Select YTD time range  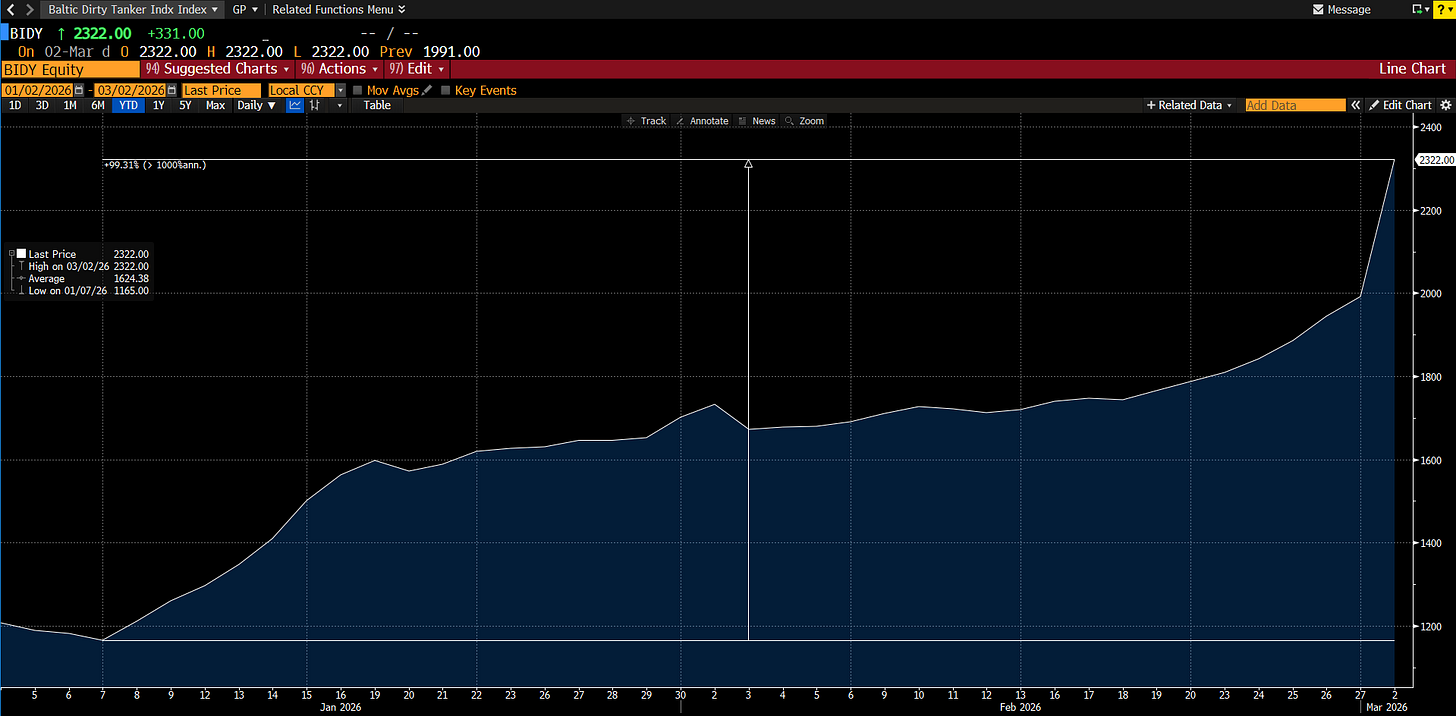tap(127, 105)
